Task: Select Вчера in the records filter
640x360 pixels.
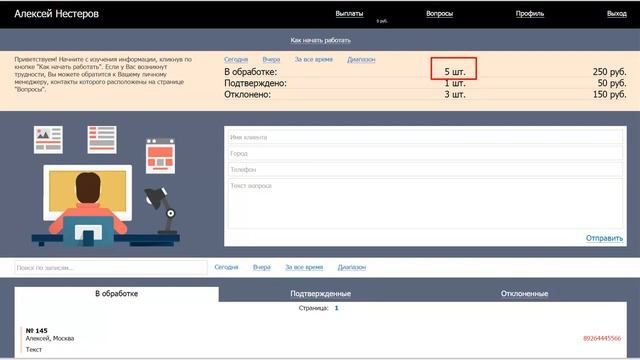Action: pyautogui.click(x=262, y=267)
